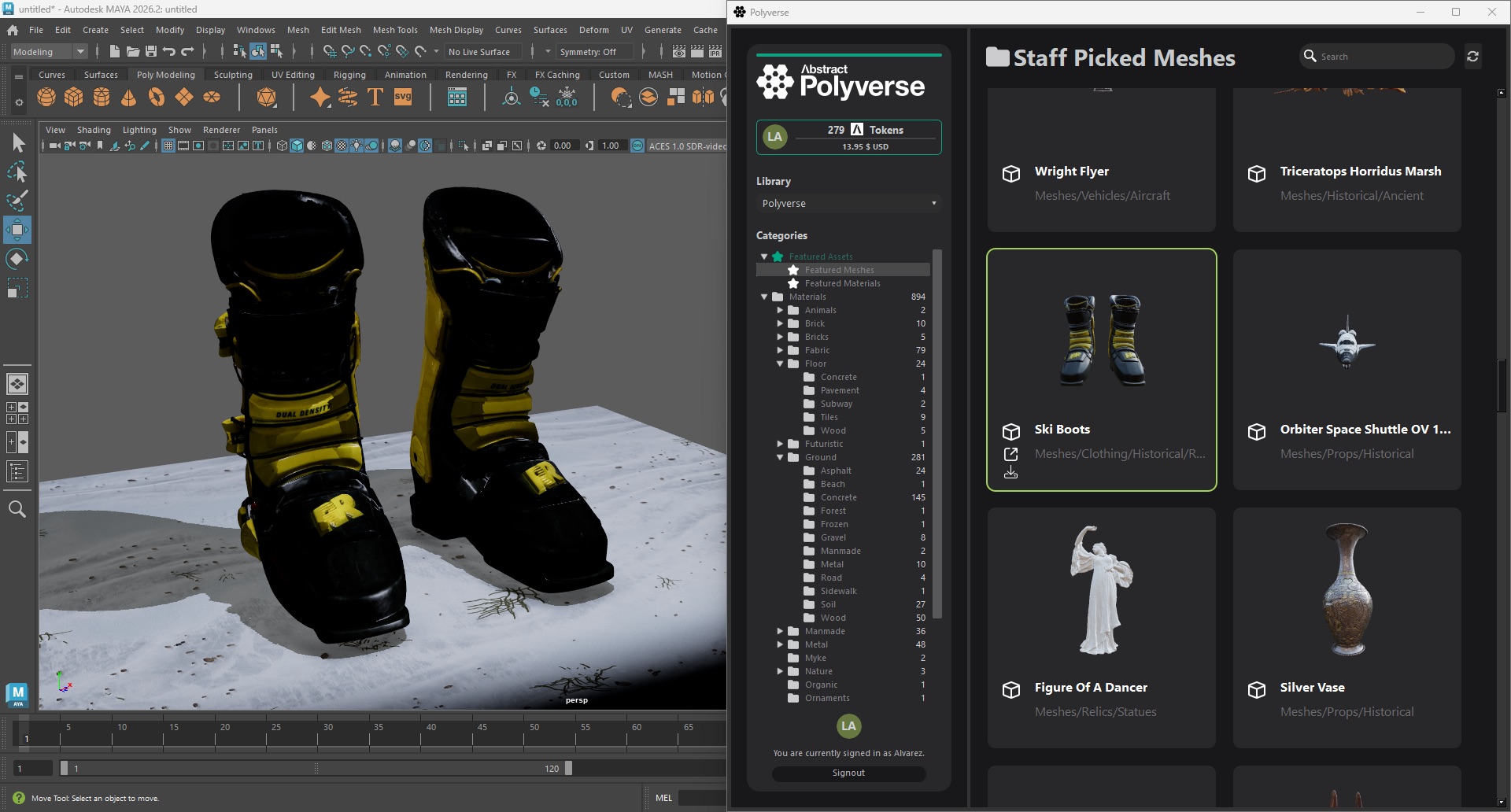Open Ski Boots in external browser icon
The height and width of the screenshot is (812, 1511).
[1011, 454]
